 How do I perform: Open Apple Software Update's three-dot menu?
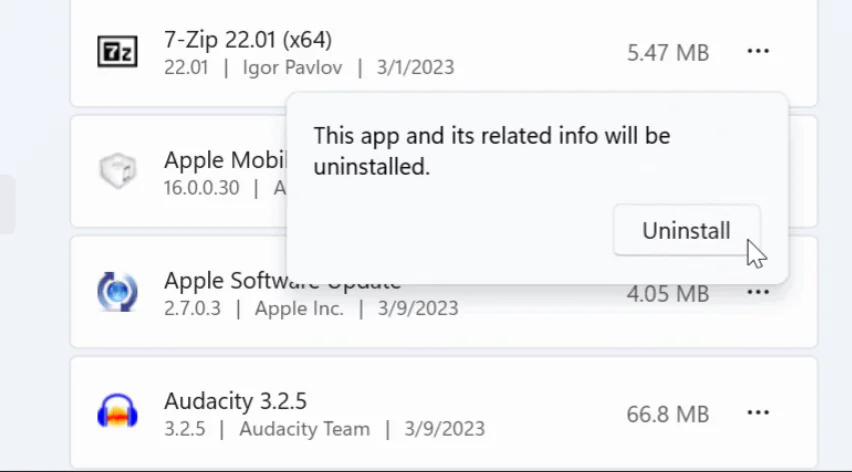(758, 293)
